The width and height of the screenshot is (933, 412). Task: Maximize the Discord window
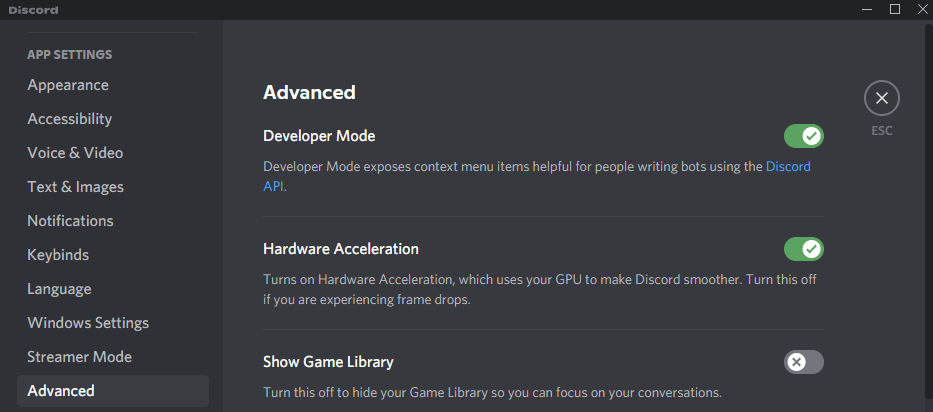tap(895, 10)
